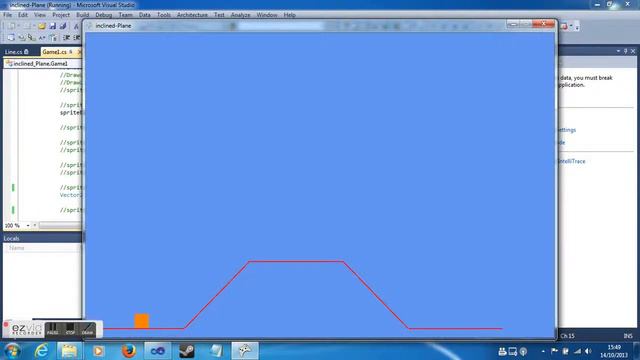
Task: Open the Help menu
Action: click(289, 15)
